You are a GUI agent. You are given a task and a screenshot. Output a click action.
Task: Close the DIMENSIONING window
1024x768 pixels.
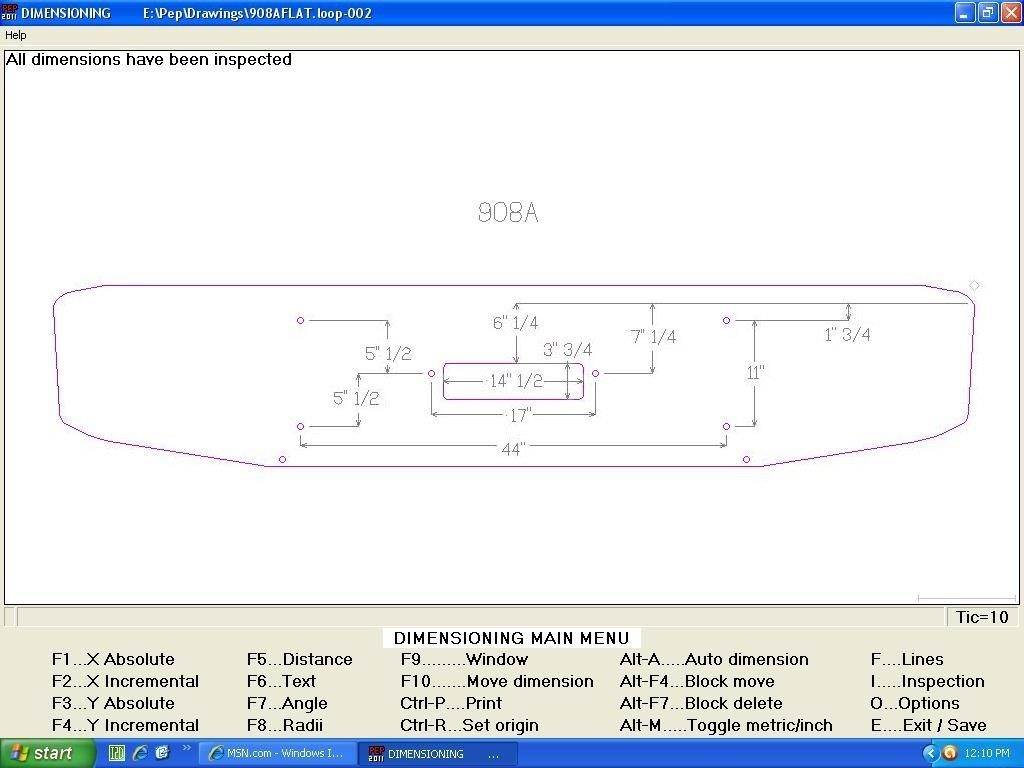click(1010, 12)
